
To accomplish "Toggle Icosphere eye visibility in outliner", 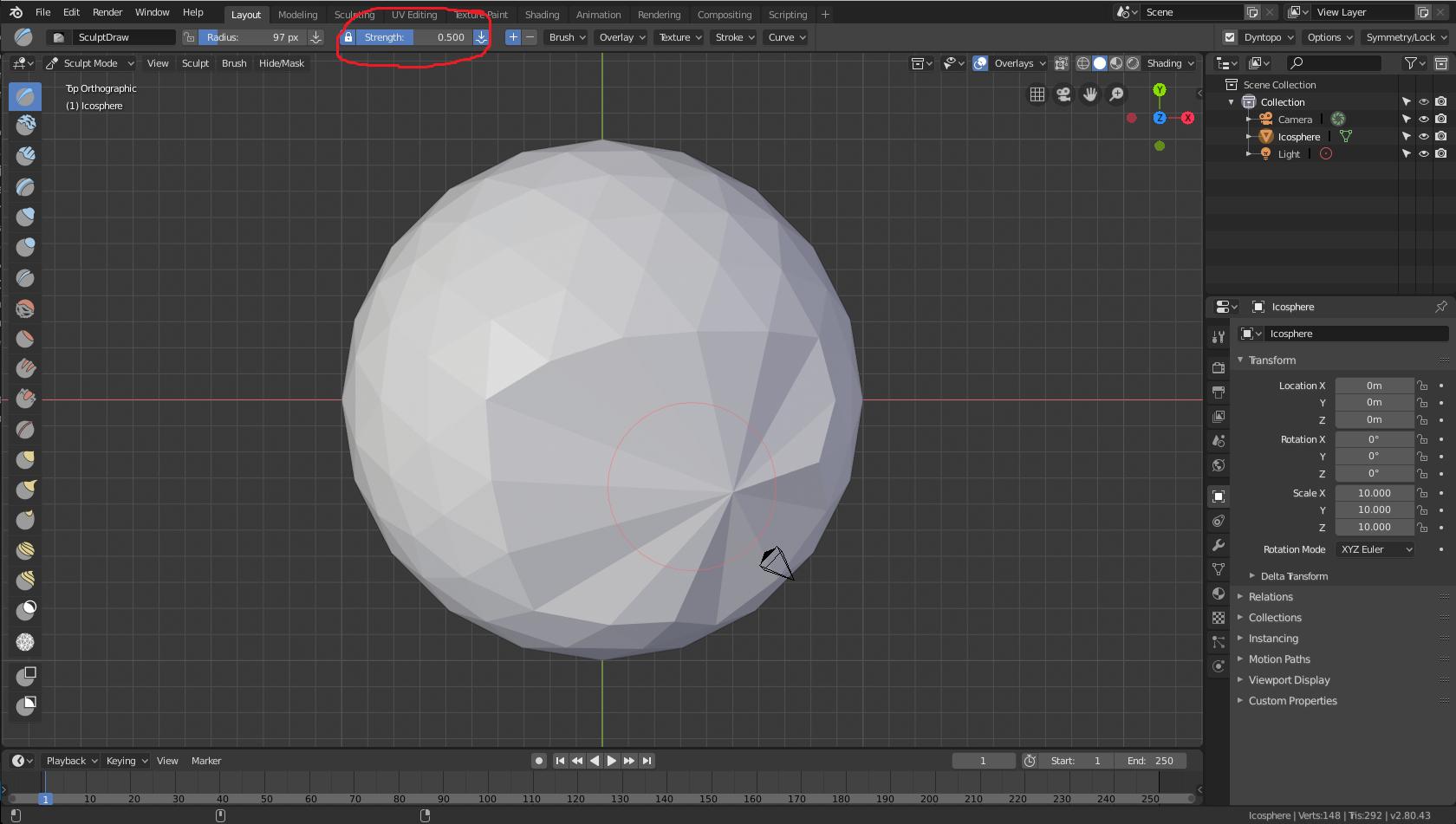I will pyautogui.click(x=1423, y=136).
